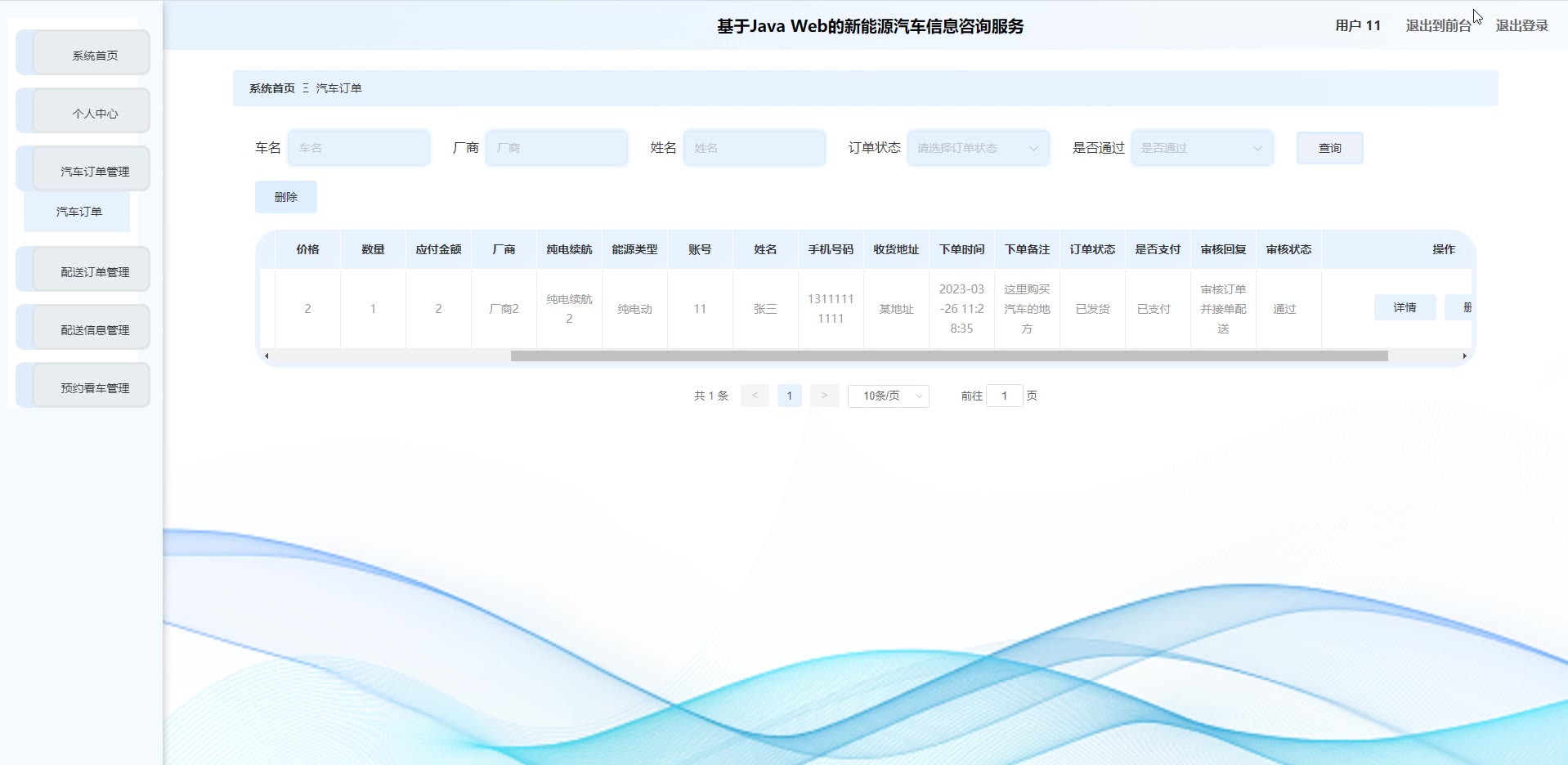The image size is (1568, 765).
Task: Click the 审核状态 column header
Action: [x=1288, y=249]
